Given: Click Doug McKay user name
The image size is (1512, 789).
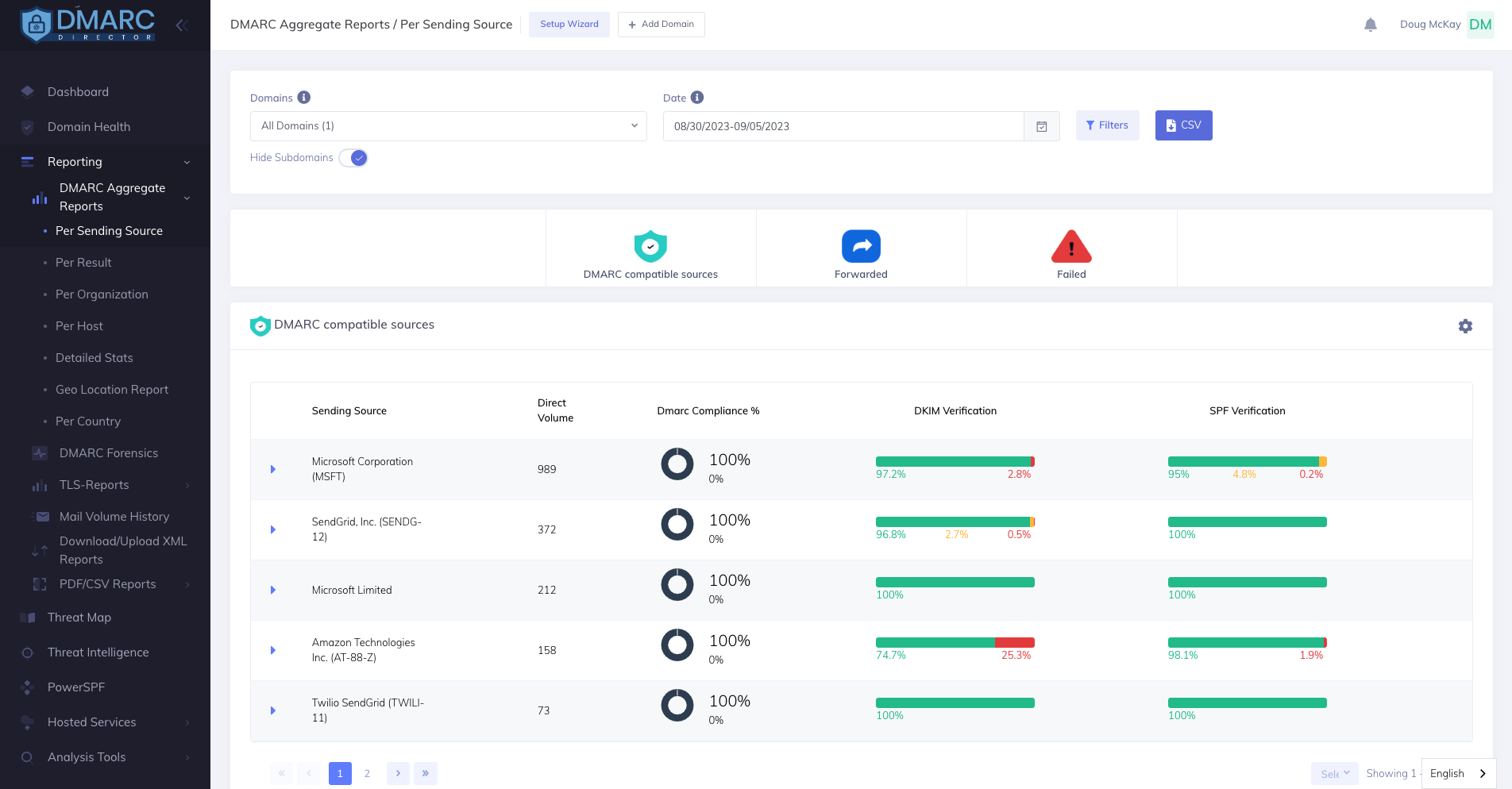Looking at the screenshot, I should pos(1430,25).
